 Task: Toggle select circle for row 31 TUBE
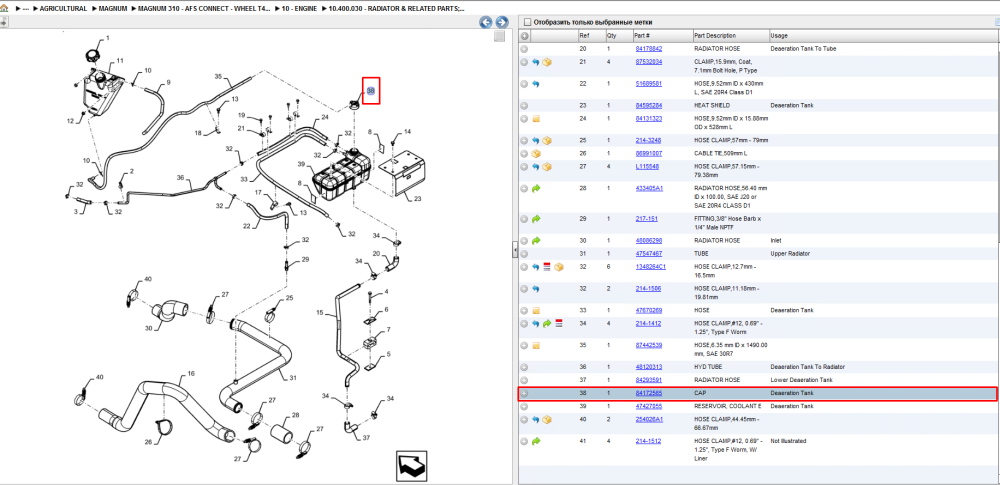click(524, 253)
